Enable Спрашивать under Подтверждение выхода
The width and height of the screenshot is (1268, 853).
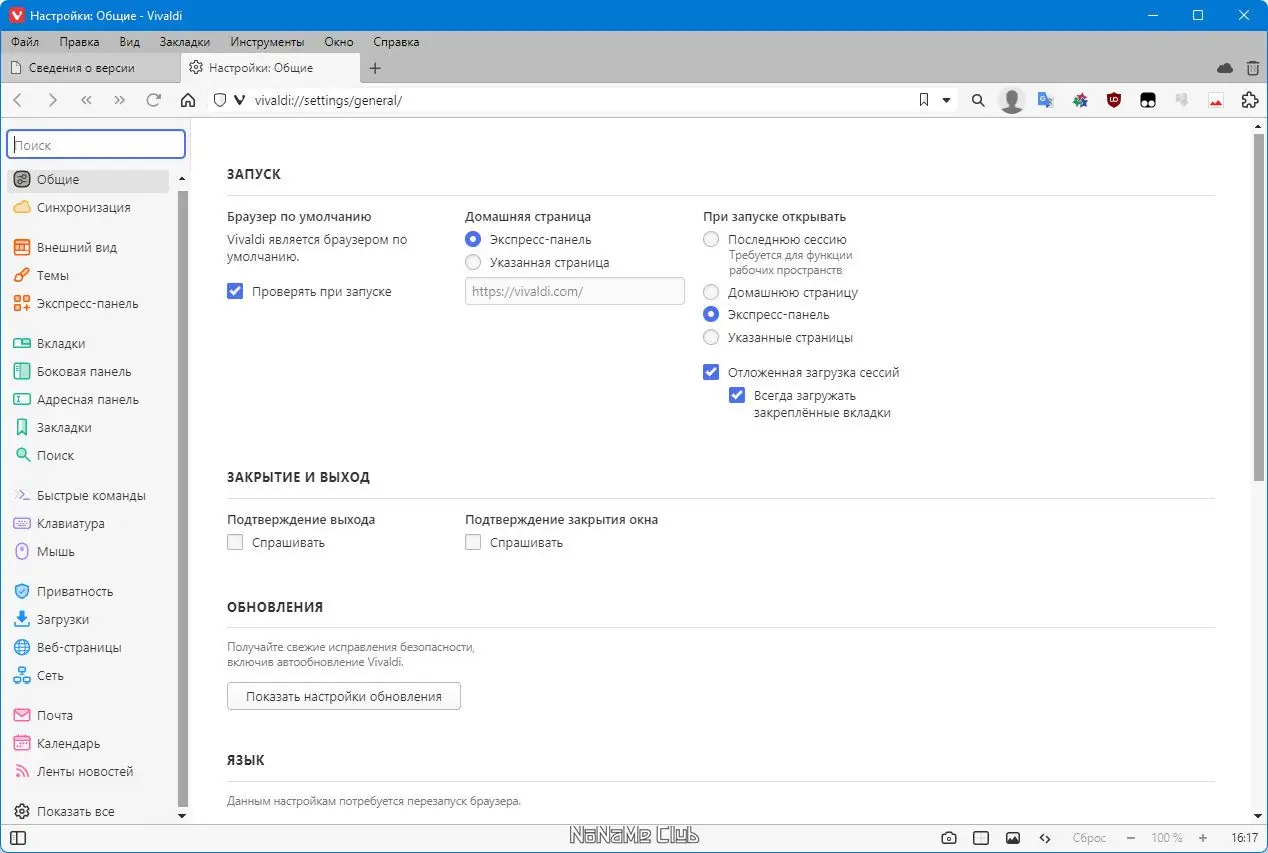coord(235,542)
